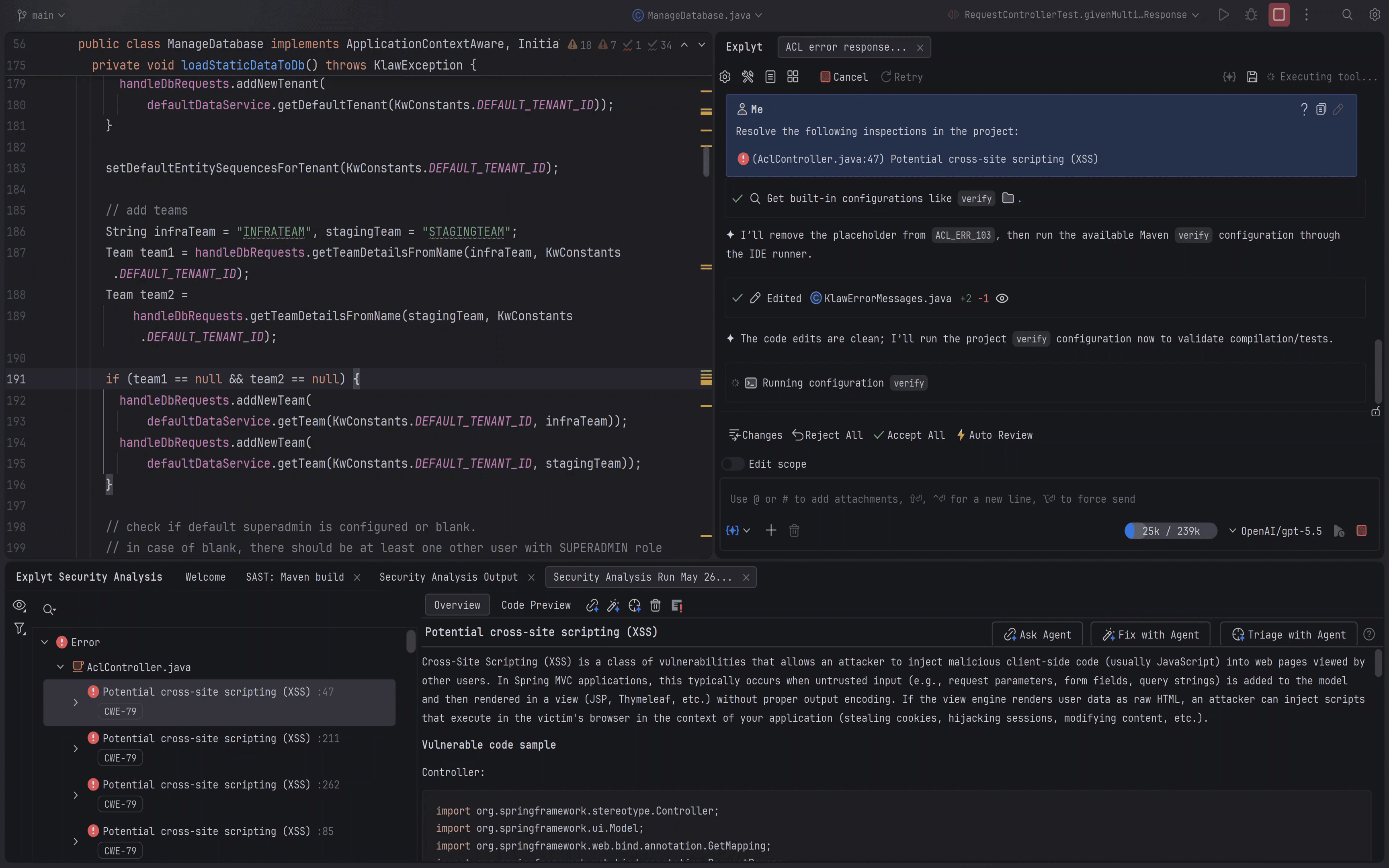Open Explyt chat settings gear icon
1389x868 pixels.
click(725, 77)
